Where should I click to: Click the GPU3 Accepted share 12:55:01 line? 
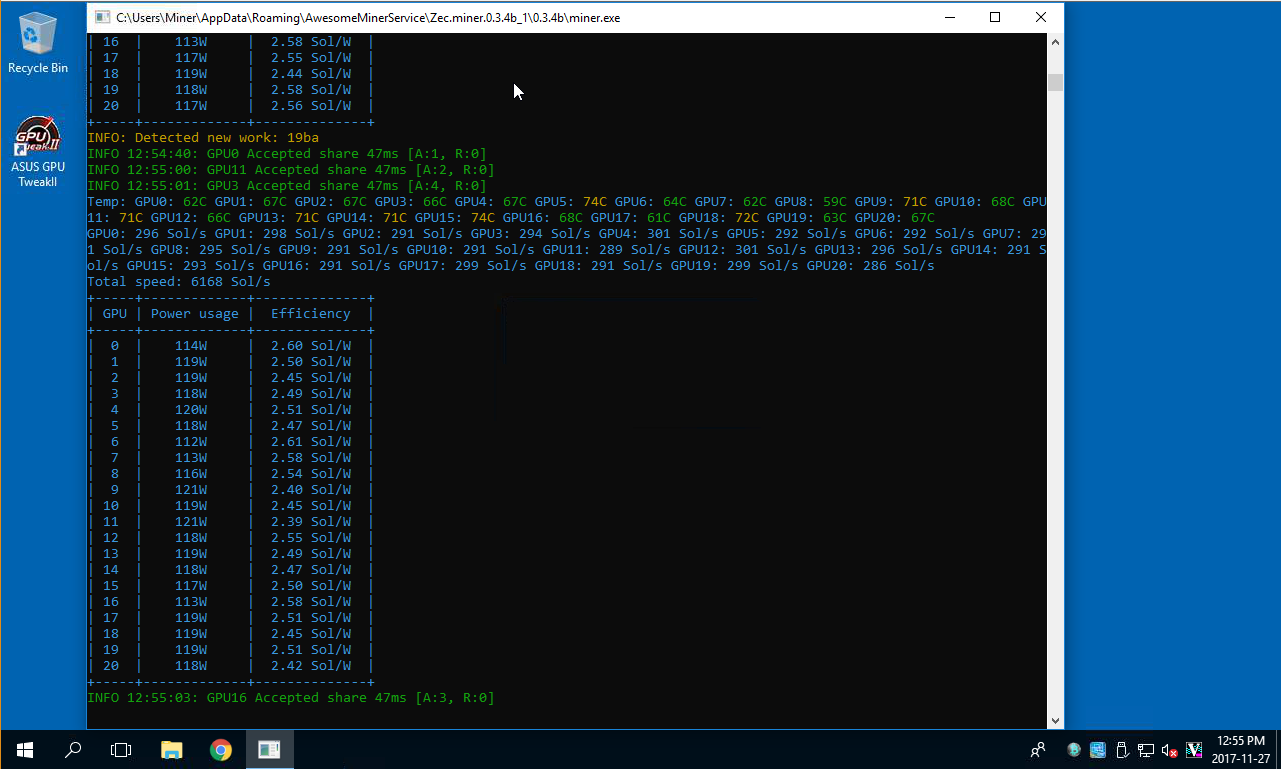point(287,185)
